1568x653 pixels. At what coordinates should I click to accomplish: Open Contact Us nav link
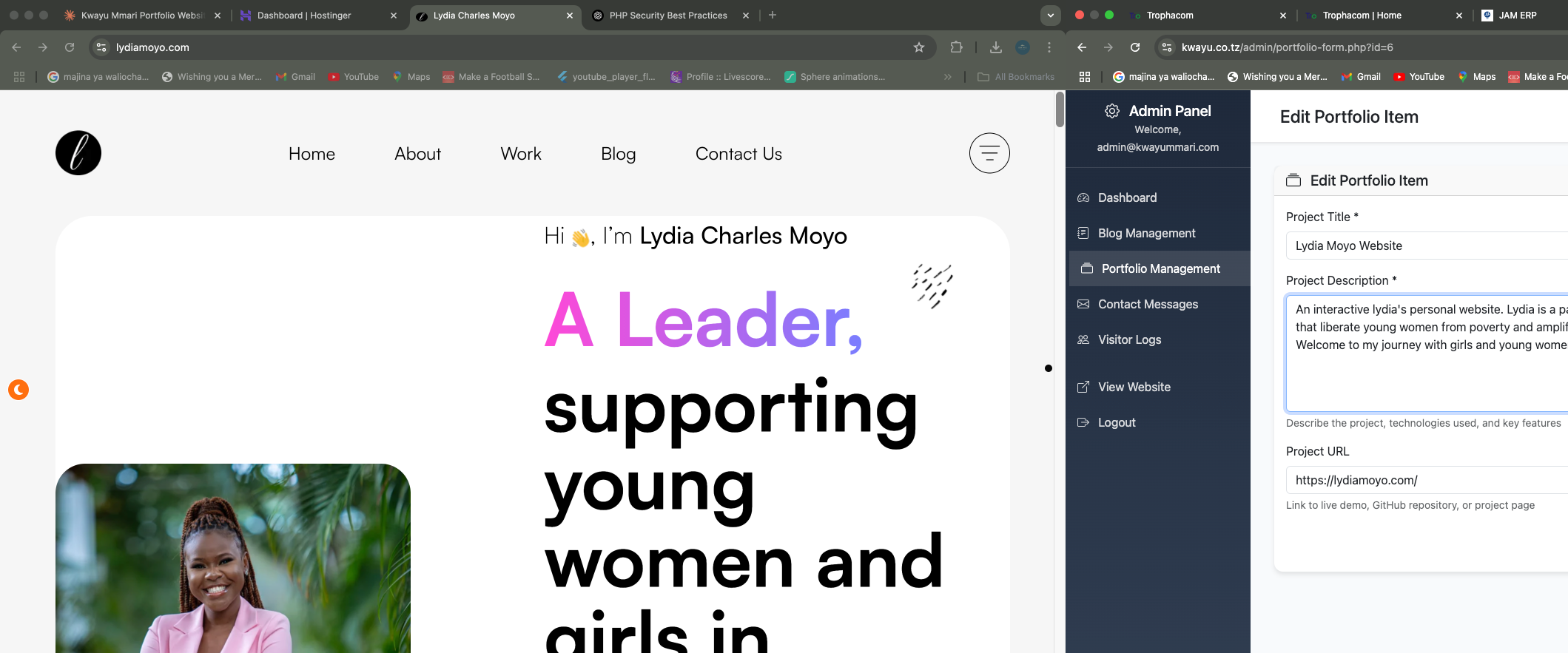click(738, 154)
